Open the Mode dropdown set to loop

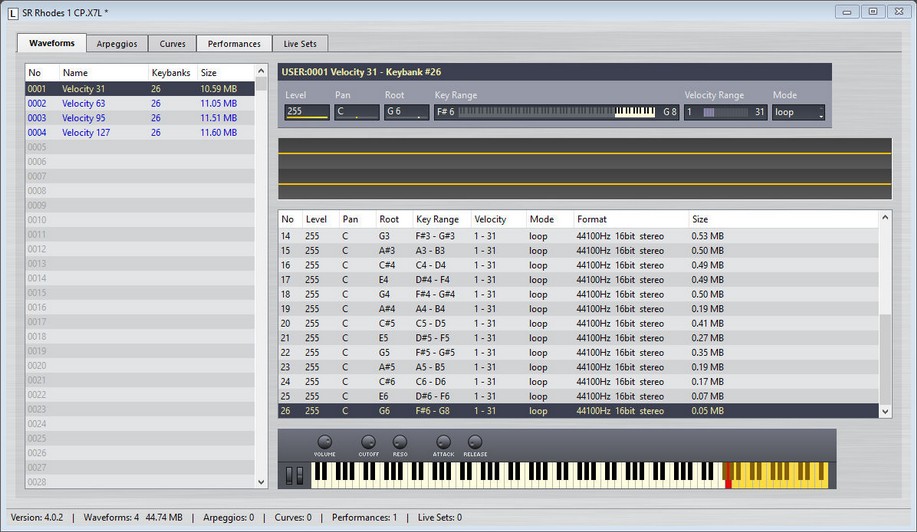(798, 112)
